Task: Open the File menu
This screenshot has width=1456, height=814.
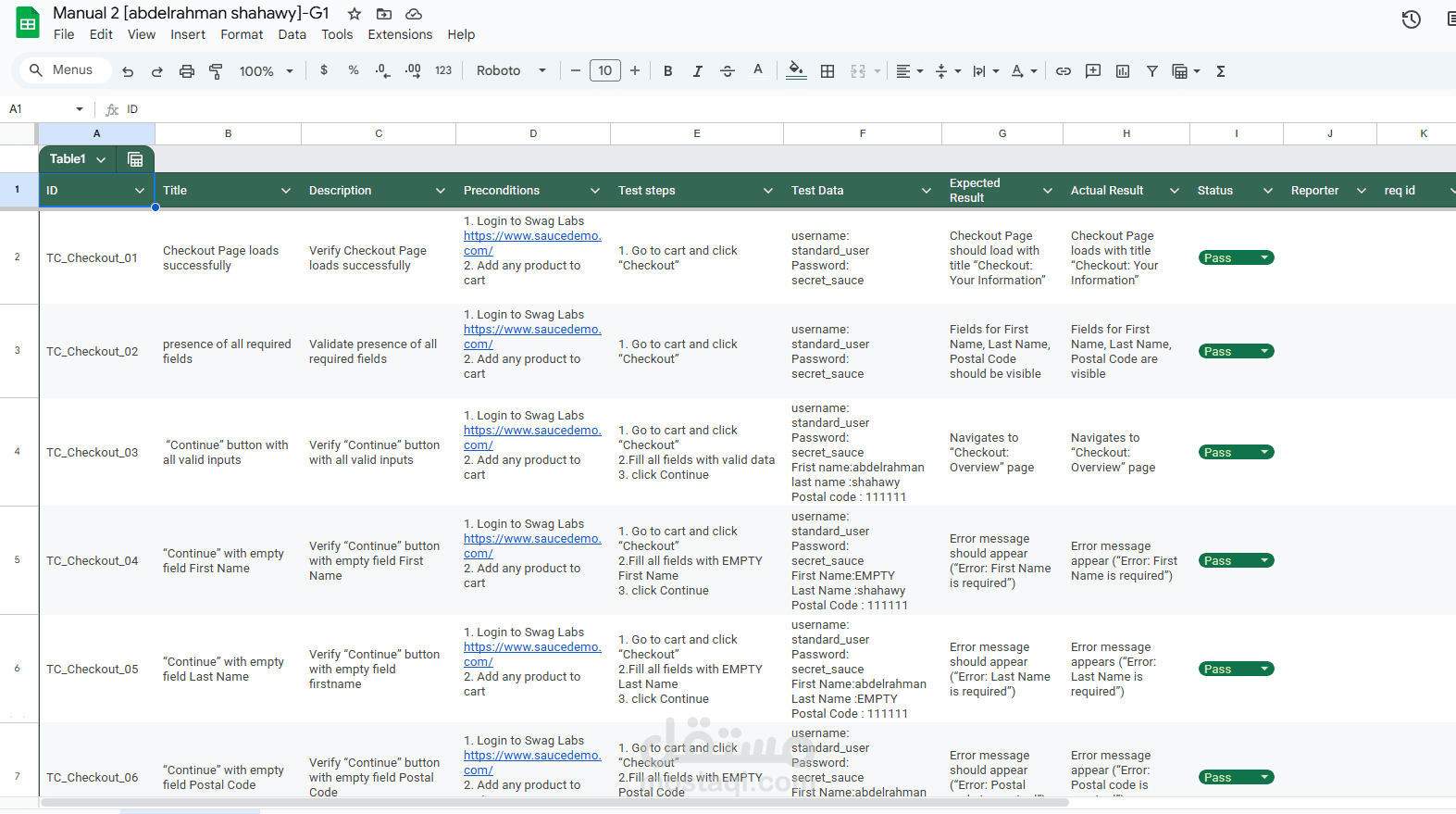Action: click(64, 34)
